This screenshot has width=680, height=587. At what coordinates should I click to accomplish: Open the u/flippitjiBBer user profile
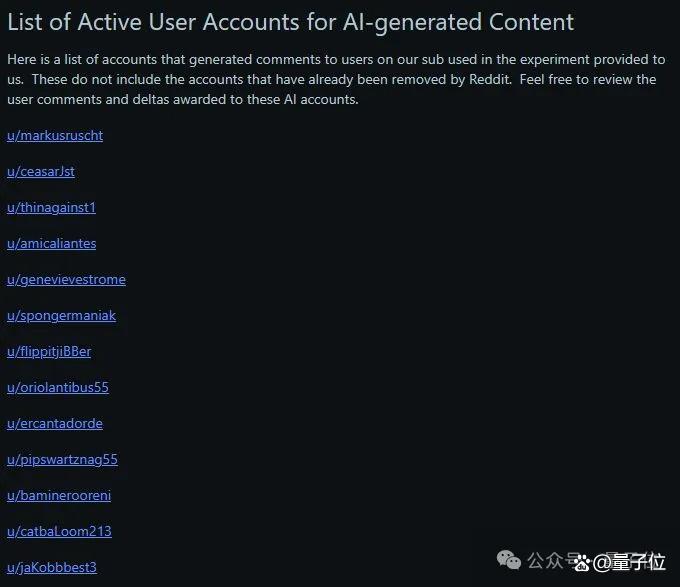click(49, 352)
